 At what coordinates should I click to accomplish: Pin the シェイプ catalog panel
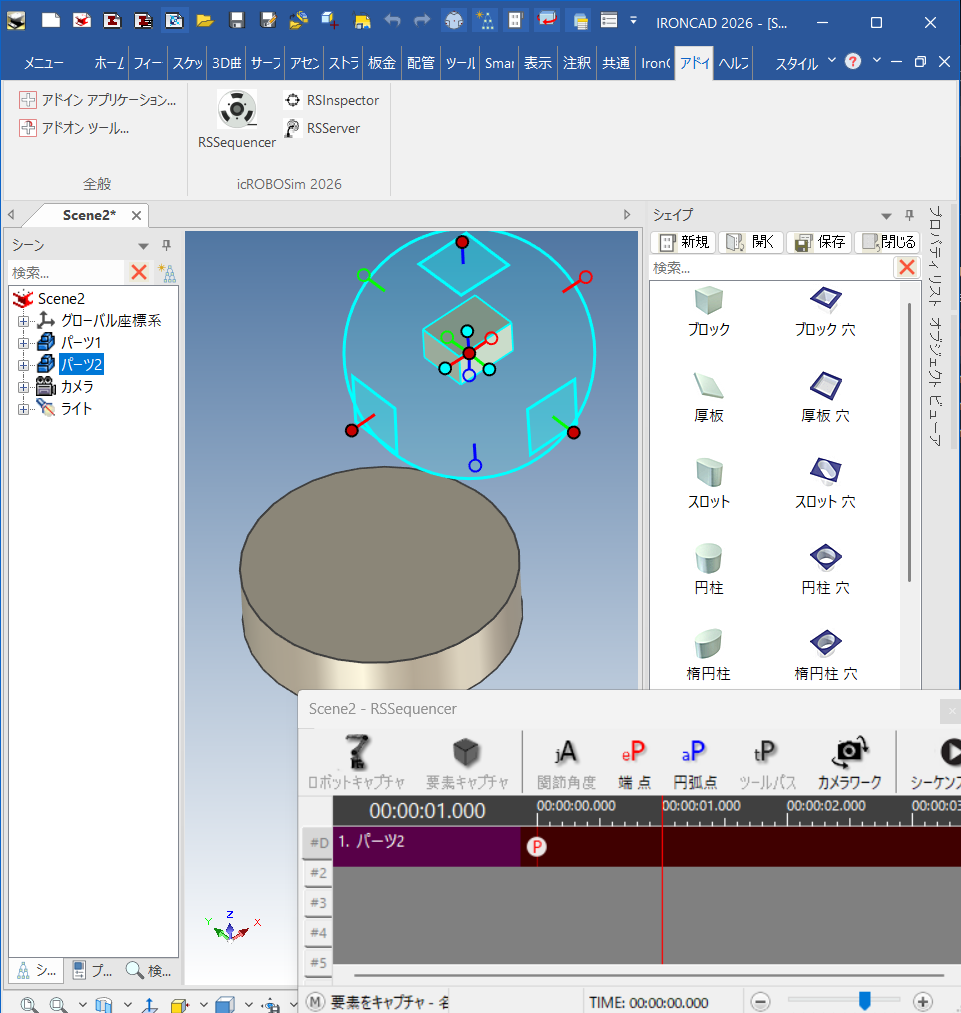(x=909, y=215)
